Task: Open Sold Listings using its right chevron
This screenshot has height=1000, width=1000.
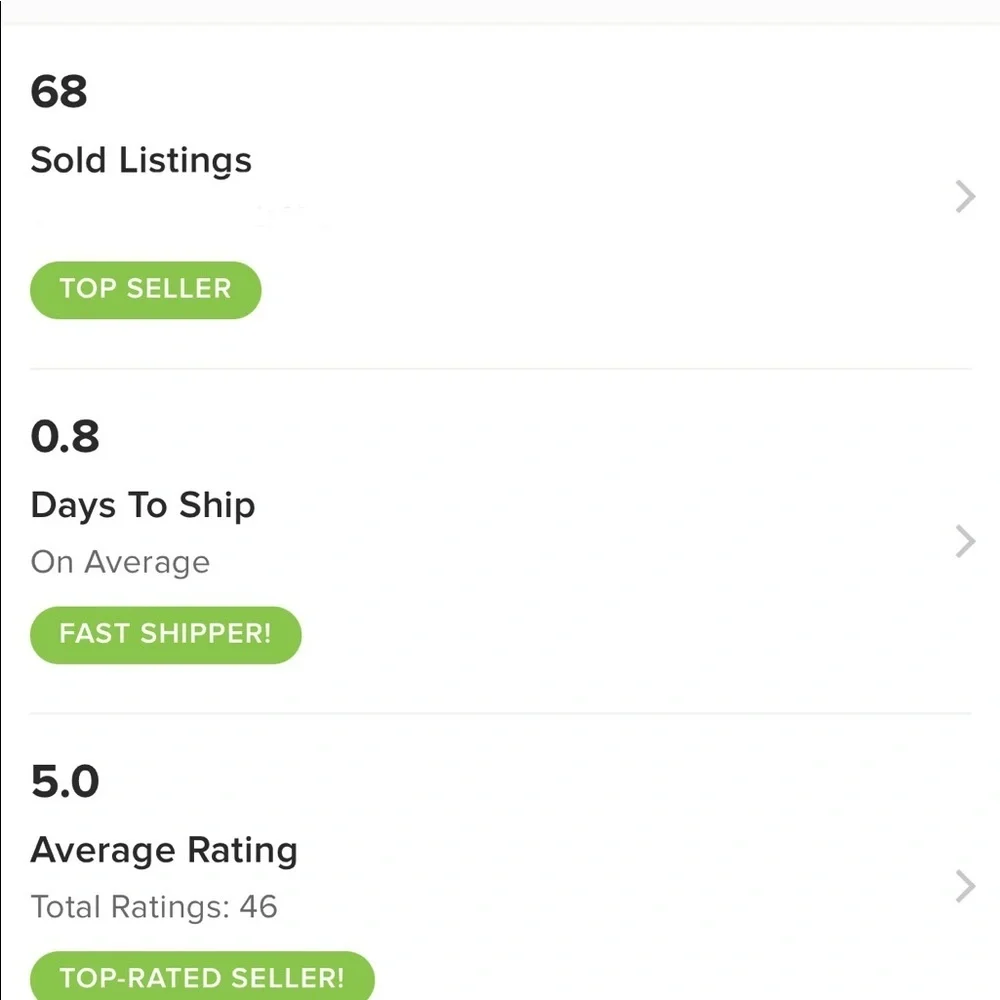Action: point(965,196)
